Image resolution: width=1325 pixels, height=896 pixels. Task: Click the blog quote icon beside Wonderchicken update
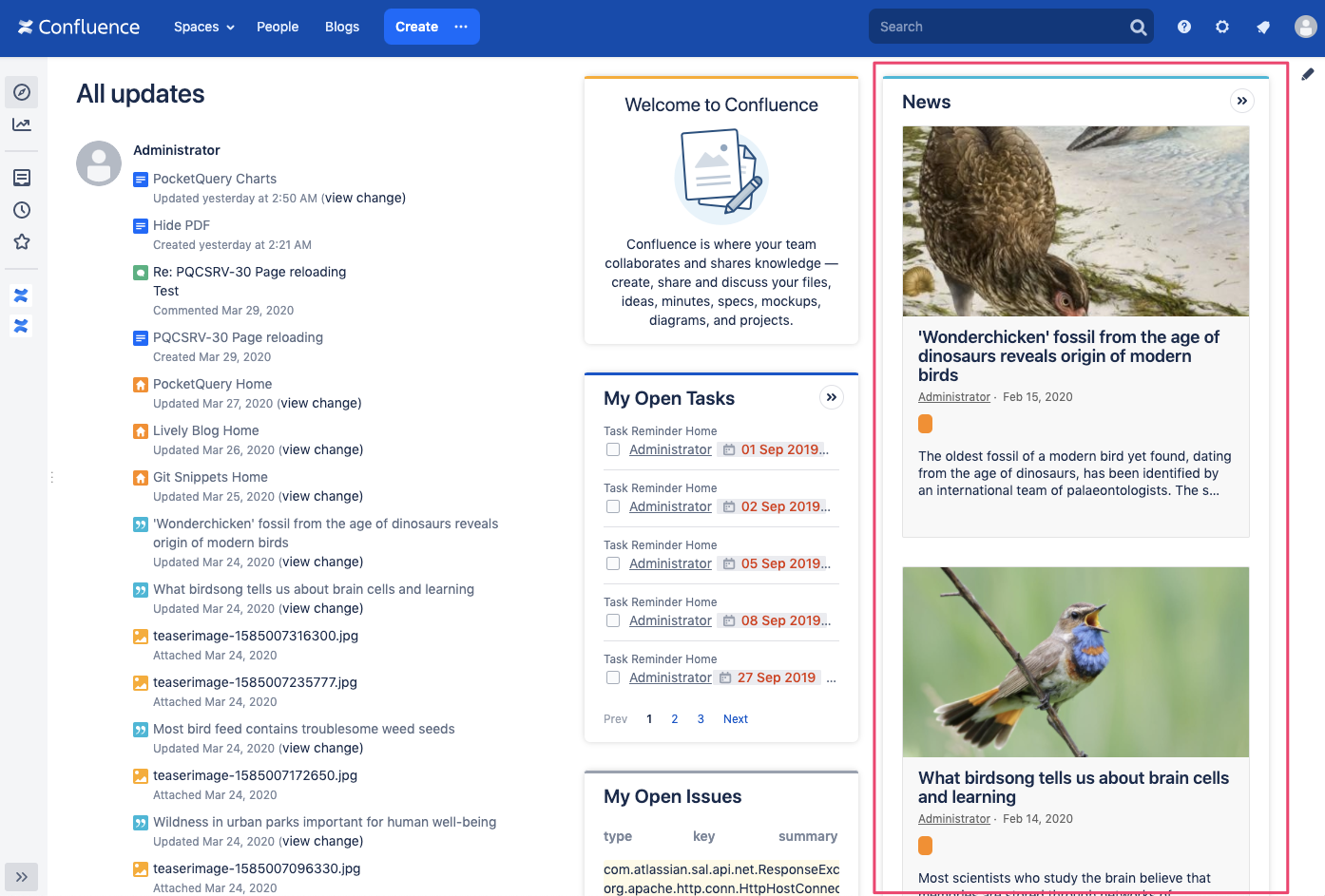(x=141, y=524)
